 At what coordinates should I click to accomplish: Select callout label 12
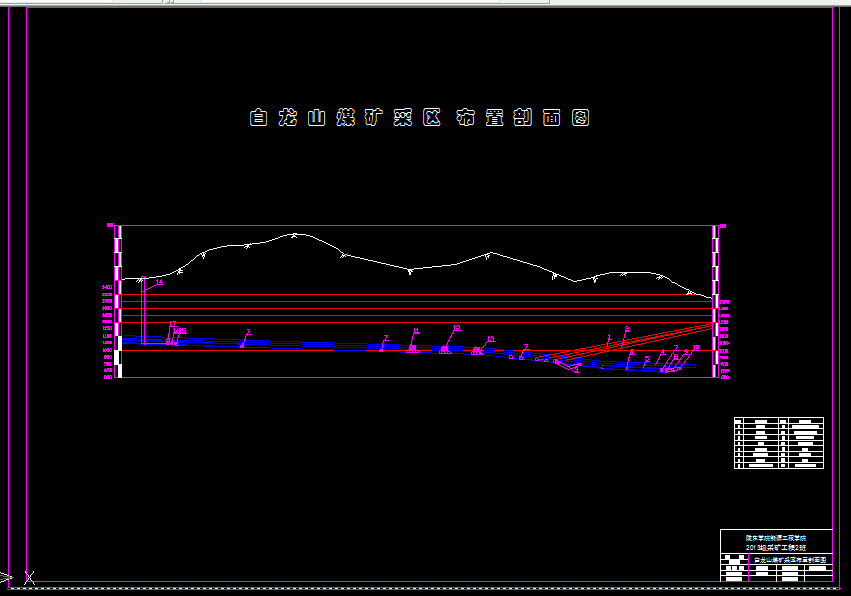[456, 328]
